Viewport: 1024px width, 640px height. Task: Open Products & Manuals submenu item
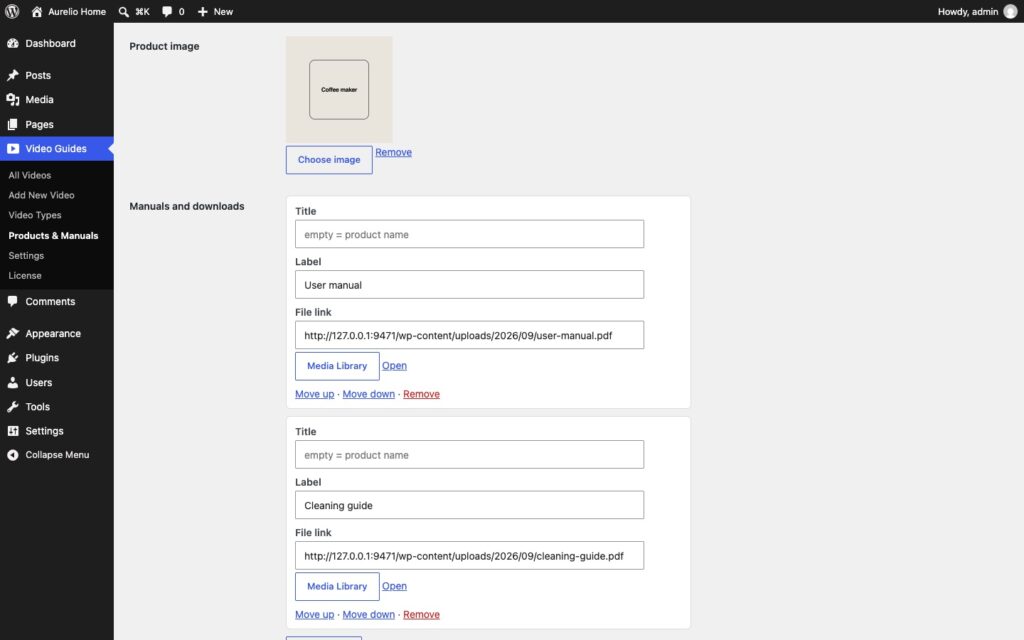[x=53, y=235]
